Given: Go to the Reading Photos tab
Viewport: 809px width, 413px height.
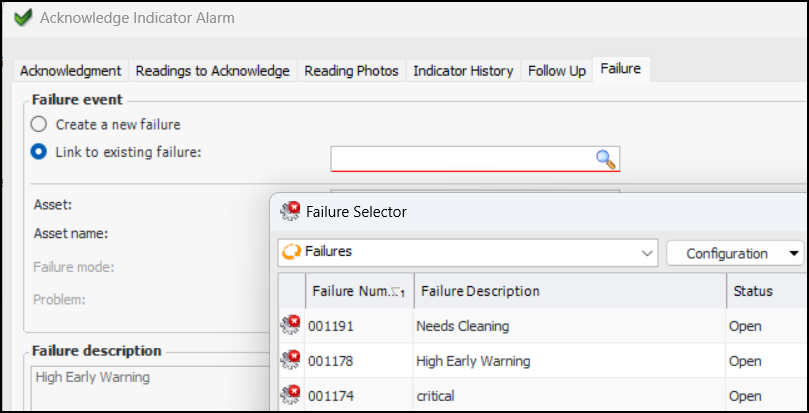Looking at the screenshot, I should 351,71.
